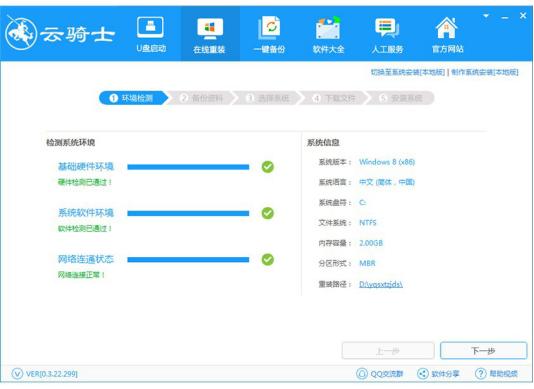Click 制作系统安装[本地版] link

(x=485, y=72)
